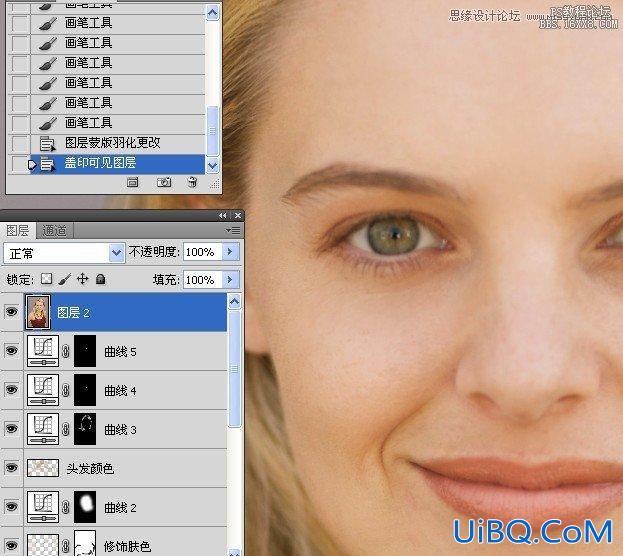Select history state 图层蒙版羽化更改
Screen dimensions: 623x556
pyautogui.click(x=112, y=143)
